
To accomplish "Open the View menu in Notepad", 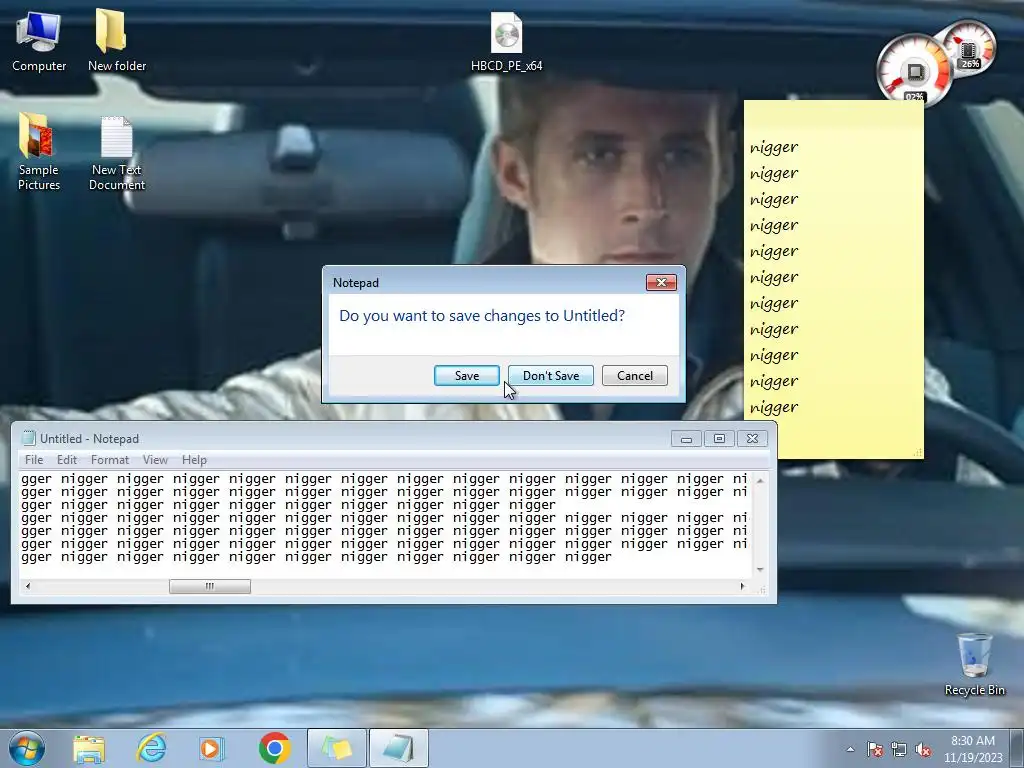I will point(155,460).
